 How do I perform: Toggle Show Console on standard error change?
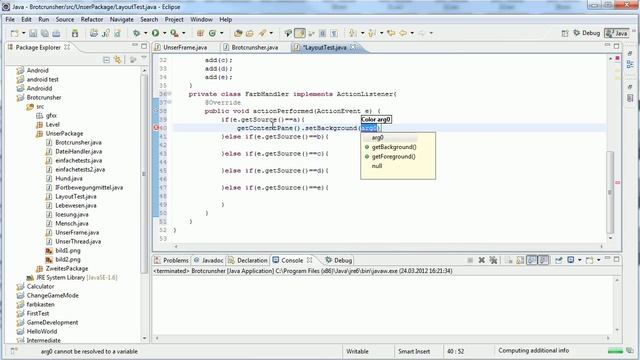tap(543, 260)
